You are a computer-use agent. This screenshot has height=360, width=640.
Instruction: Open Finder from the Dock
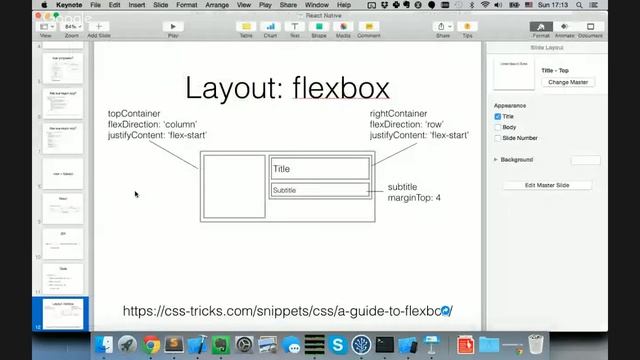tap(104, 345)
